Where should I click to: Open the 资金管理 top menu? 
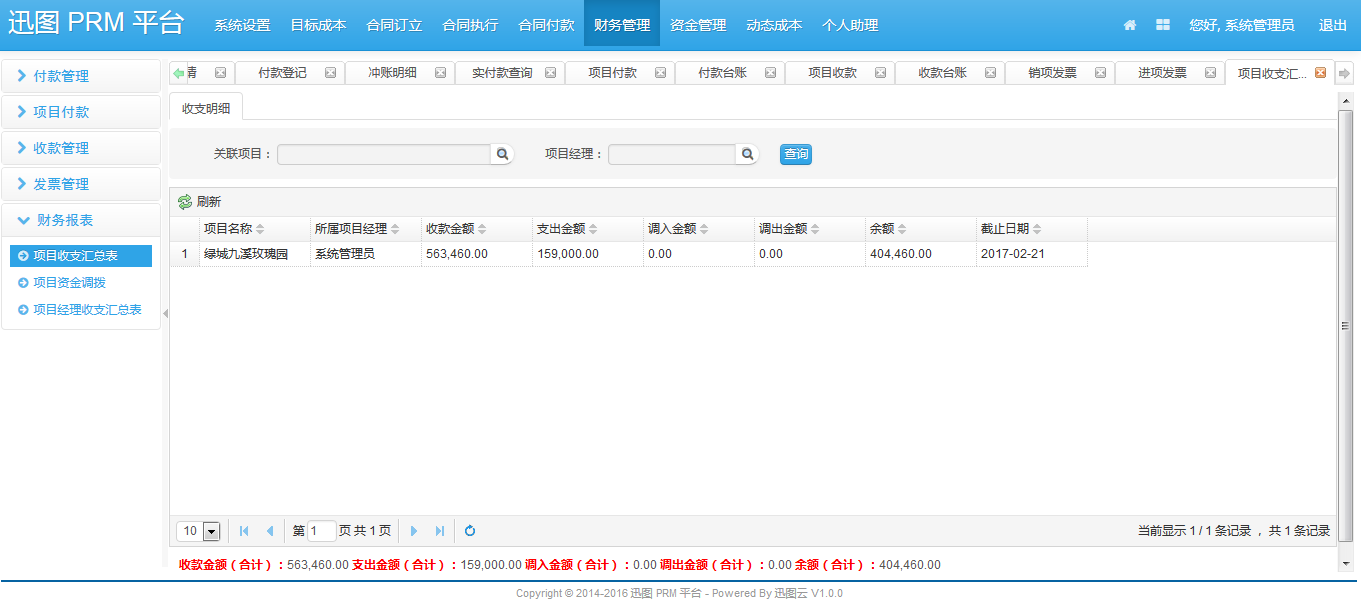click(x=698, y=25)
